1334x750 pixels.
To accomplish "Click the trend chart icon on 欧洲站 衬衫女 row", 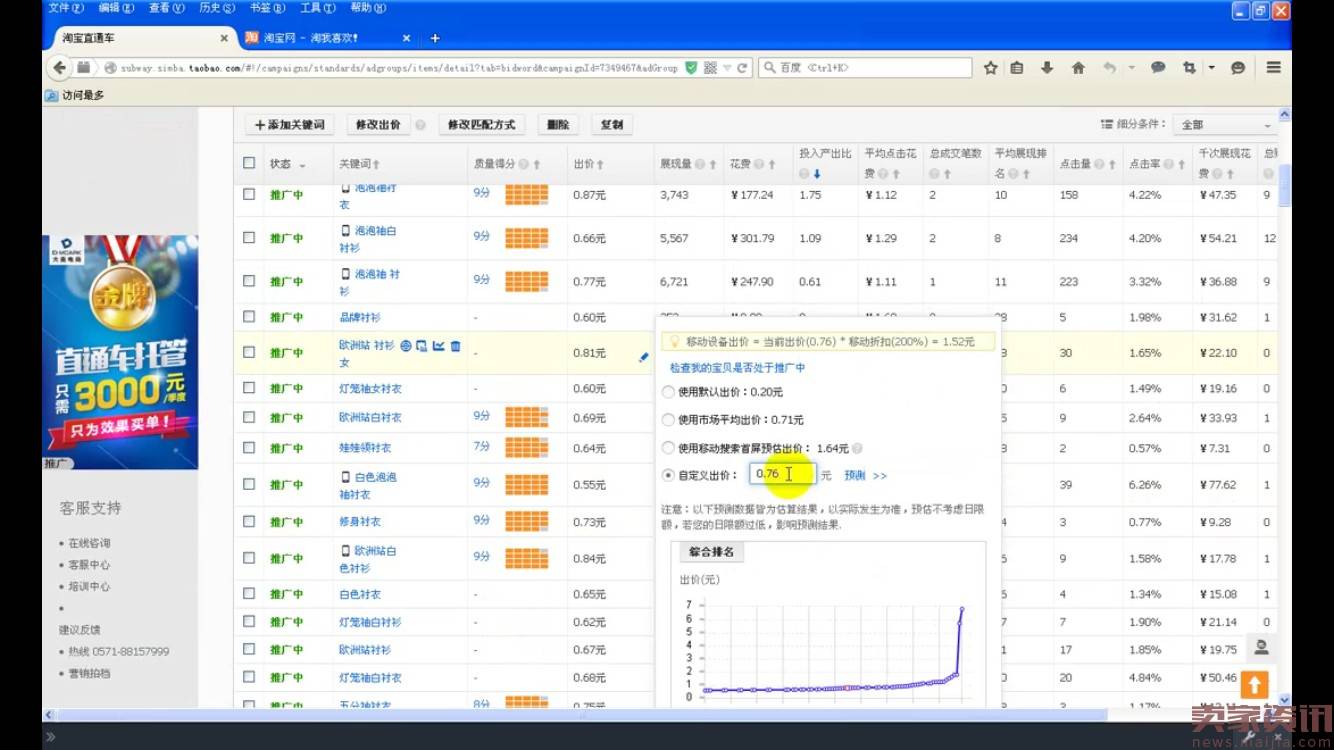I will pyautogui.click(x=438, y=346).
